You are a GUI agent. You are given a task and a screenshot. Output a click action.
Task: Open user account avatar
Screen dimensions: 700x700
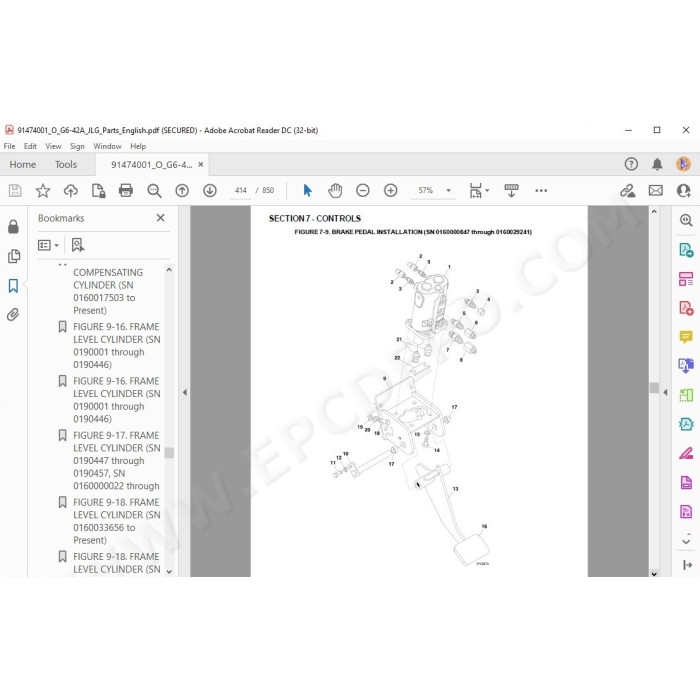coord(683,164)
